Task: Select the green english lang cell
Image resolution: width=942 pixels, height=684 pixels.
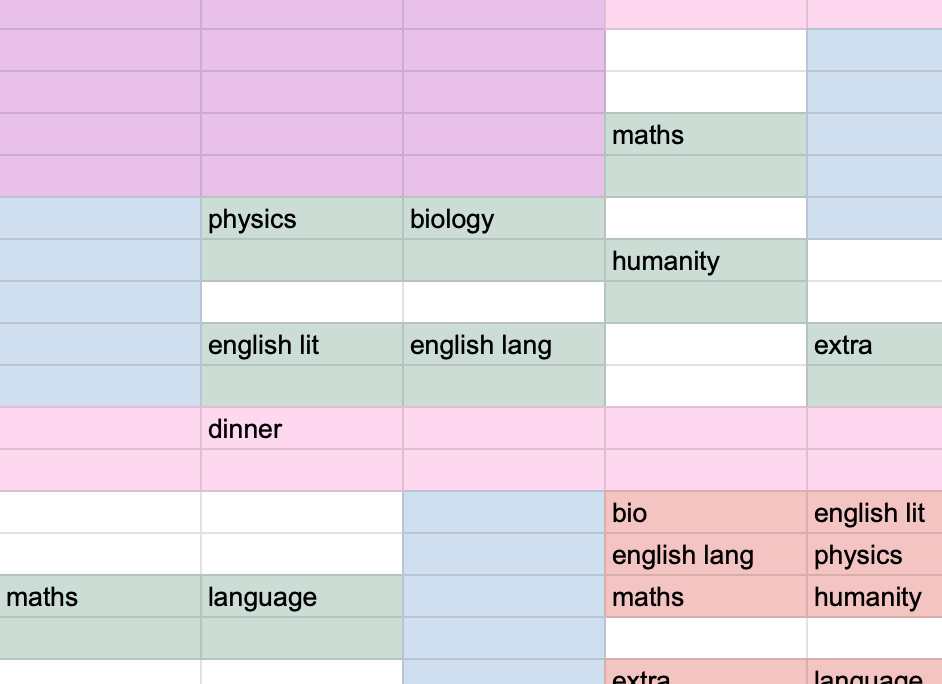Action: tap(503, 345)
